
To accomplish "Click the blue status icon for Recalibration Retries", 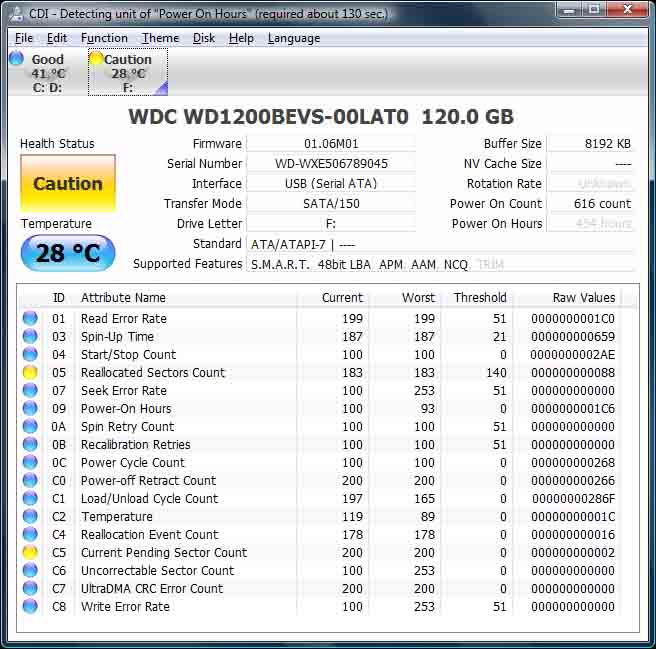I will (x=30, y=444).
